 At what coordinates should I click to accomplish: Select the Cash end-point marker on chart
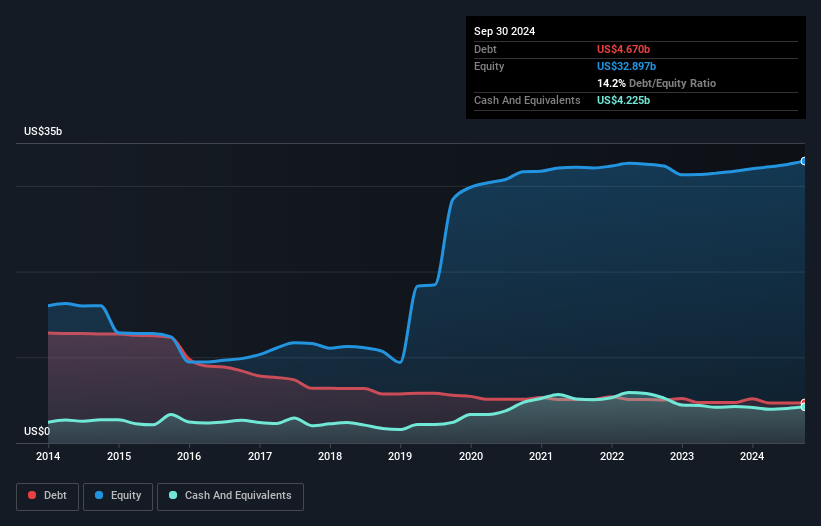tap(804, 407)
